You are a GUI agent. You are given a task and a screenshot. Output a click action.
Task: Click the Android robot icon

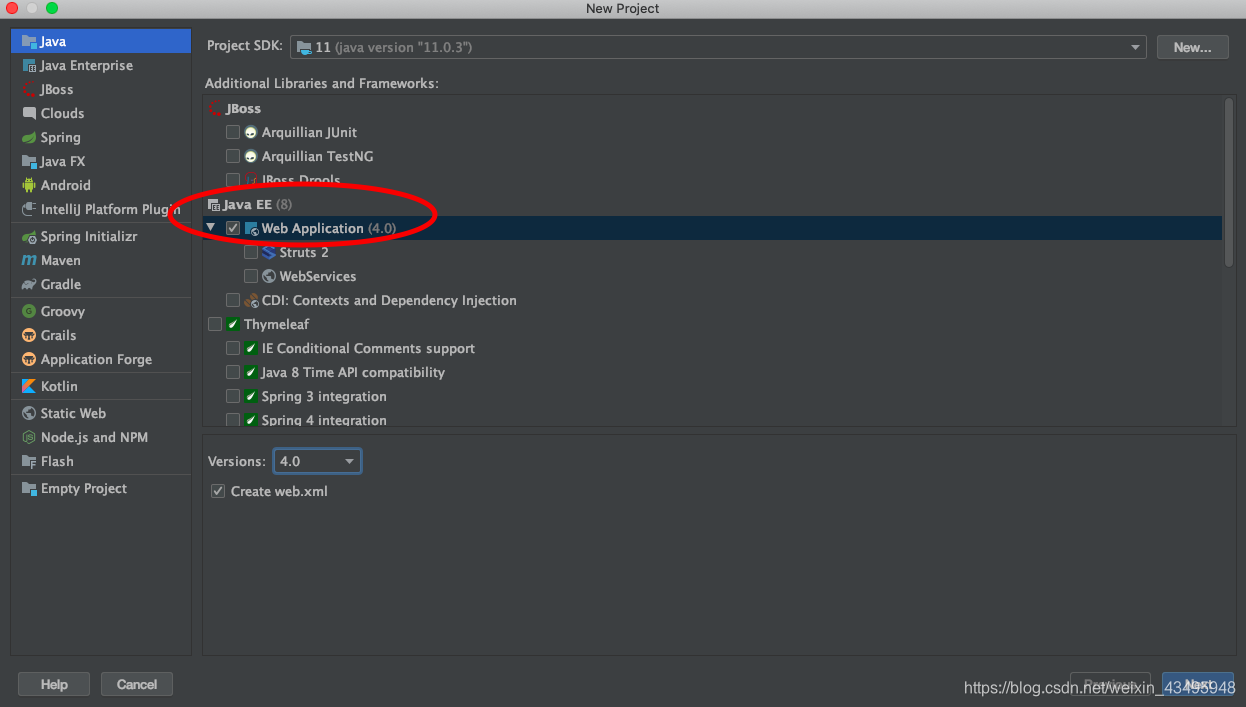coord(29,186)
